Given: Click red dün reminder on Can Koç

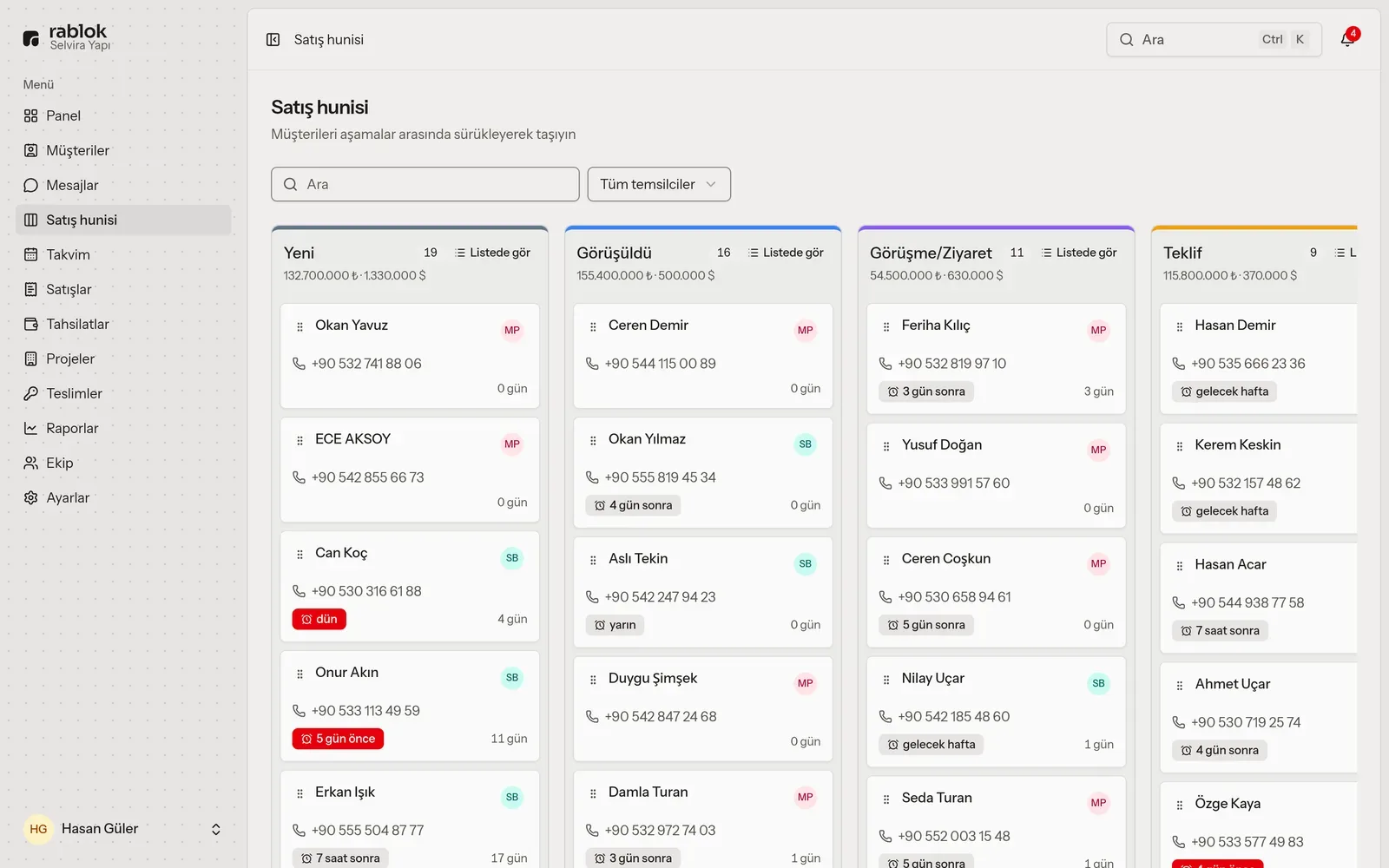Looking at the screenshot, I should point(319,619).
